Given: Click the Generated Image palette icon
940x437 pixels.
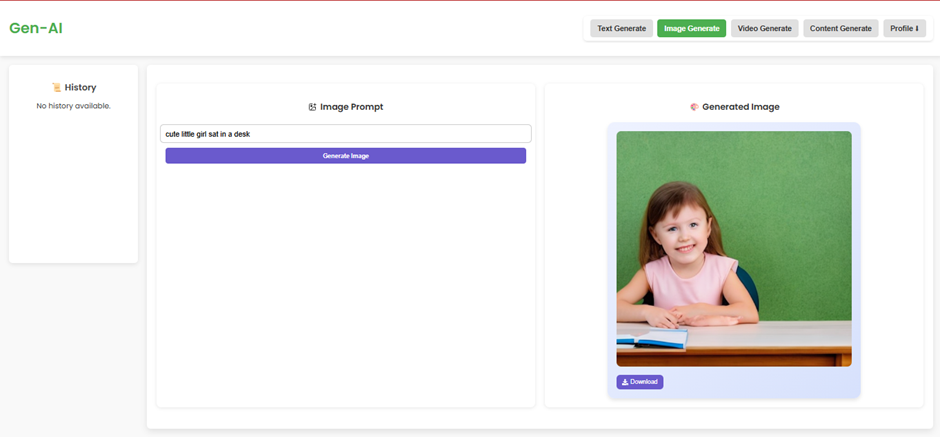Looking at the screenshot, I should (x=694, y=107).
